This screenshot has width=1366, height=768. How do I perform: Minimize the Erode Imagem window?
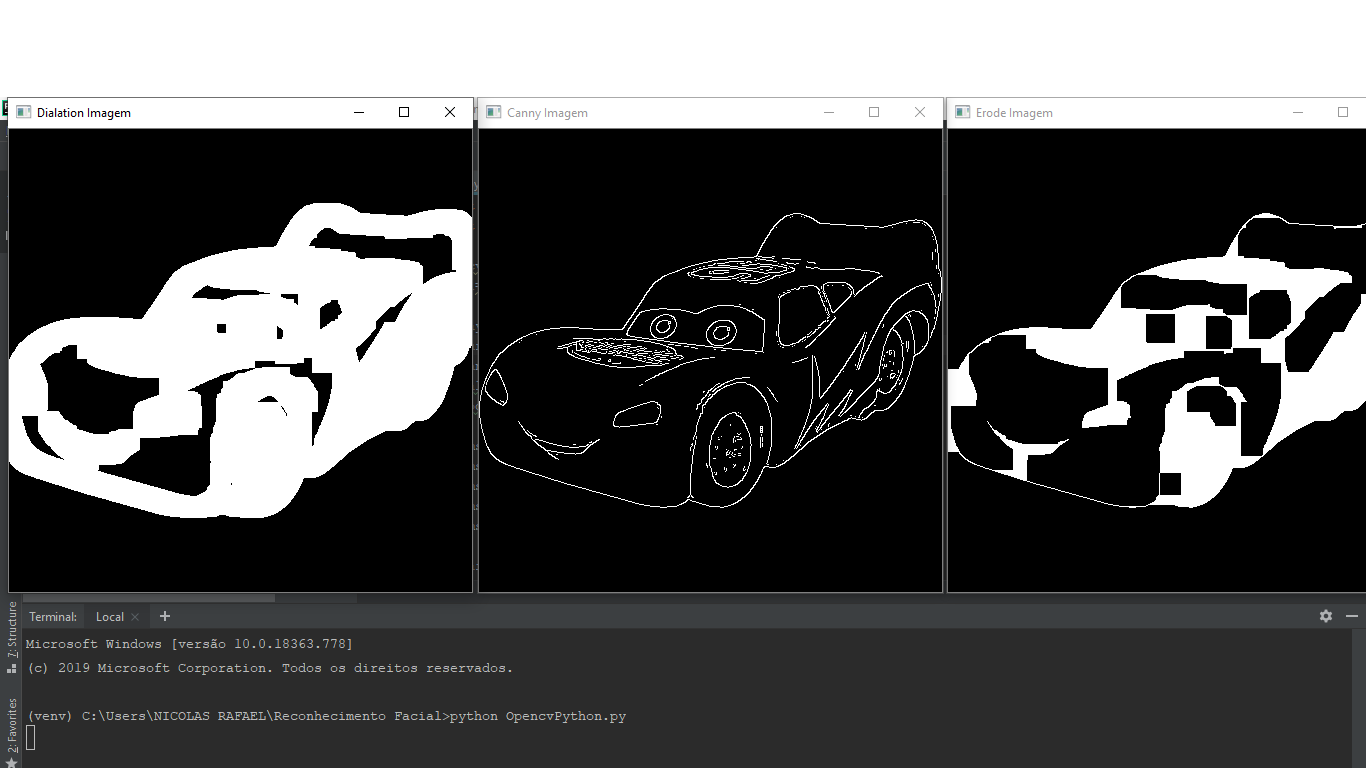tap(1298, 112)
